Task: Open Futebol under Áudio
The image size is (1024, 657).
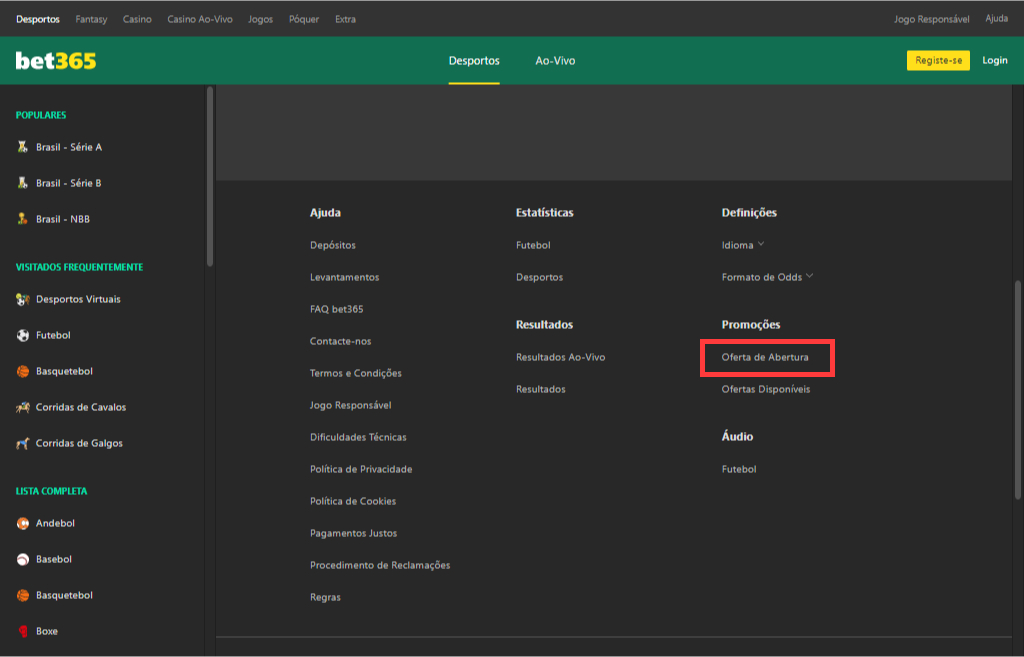Action: 739,469
